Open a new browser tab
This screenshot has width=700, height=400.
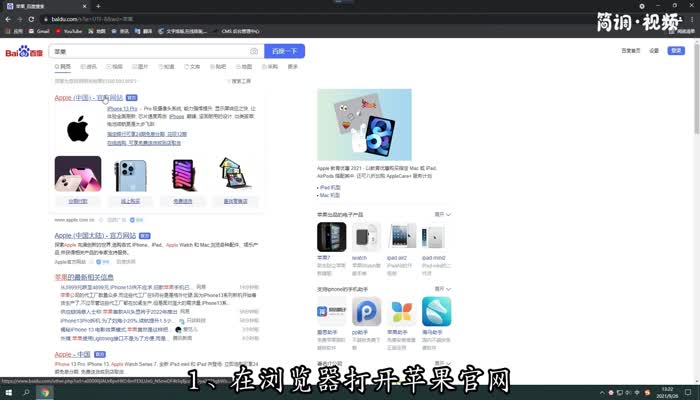coord(98,7)
